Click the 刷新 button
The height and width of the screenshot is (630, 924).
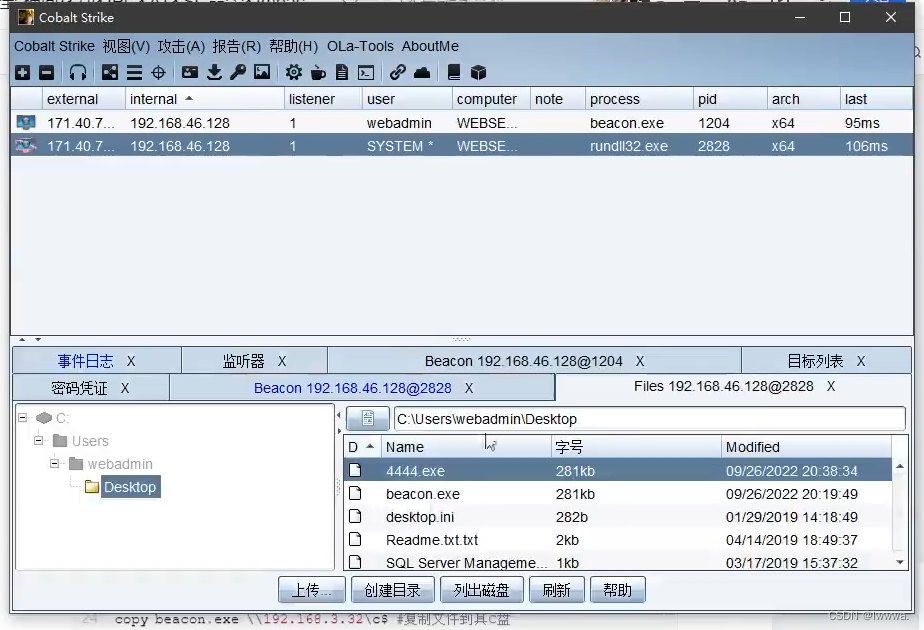click(556, 590)
